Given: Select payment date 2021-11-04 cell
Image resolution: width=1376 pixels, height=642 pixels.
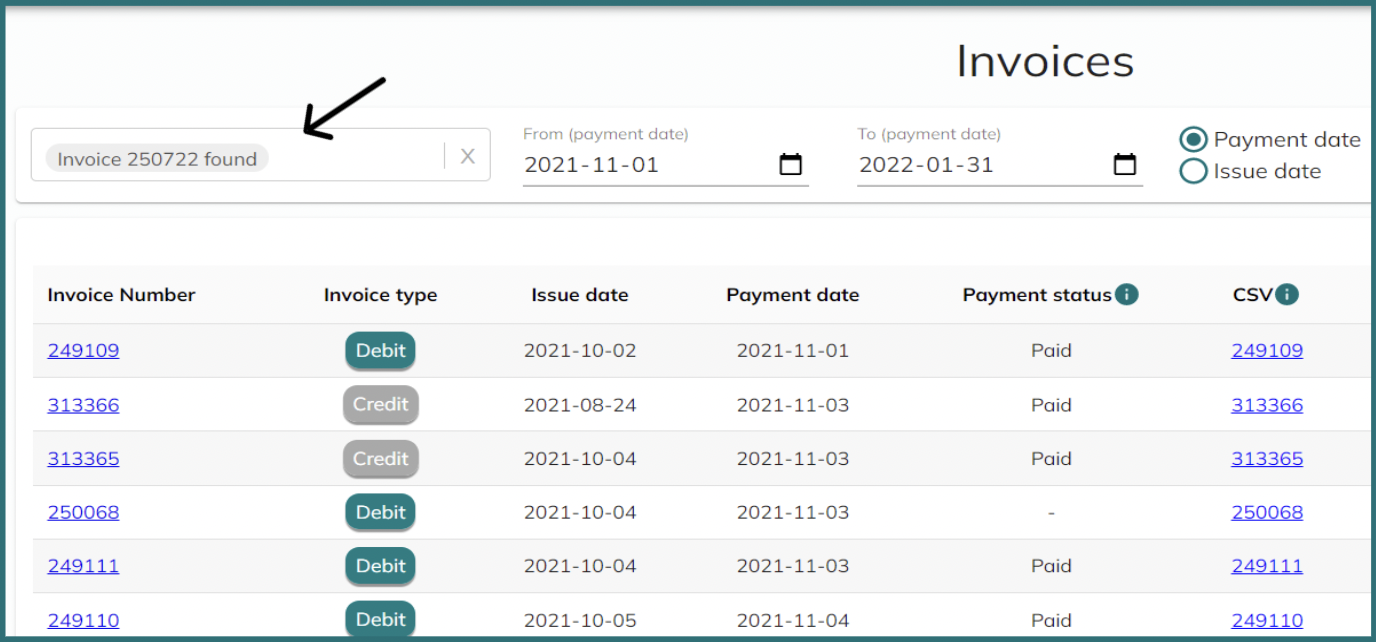Looking at the screenshot, I should tap(793, 621).
